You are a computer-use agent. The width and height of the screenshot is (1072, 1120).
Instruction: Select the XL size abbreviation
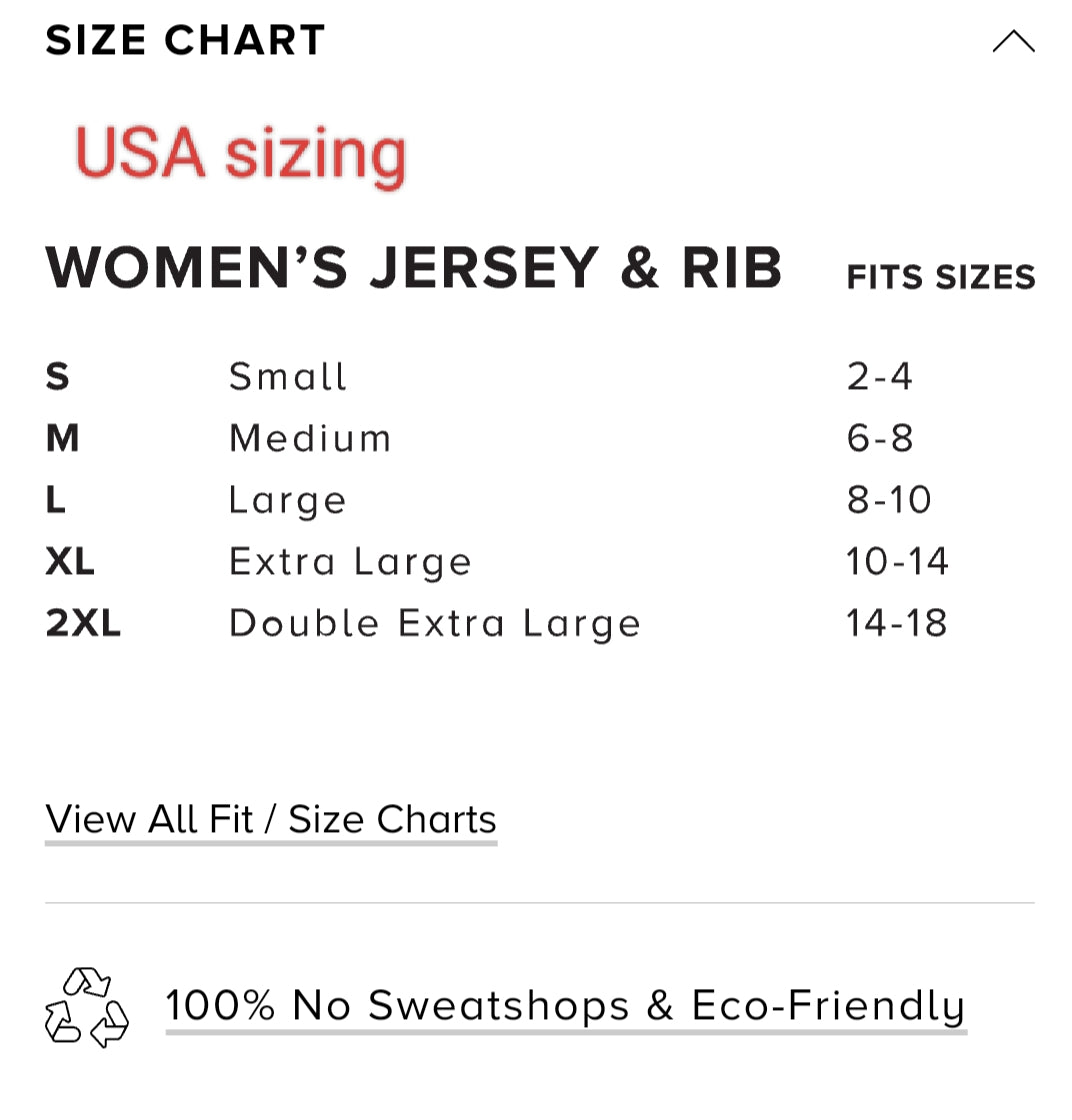coord(70,562)
